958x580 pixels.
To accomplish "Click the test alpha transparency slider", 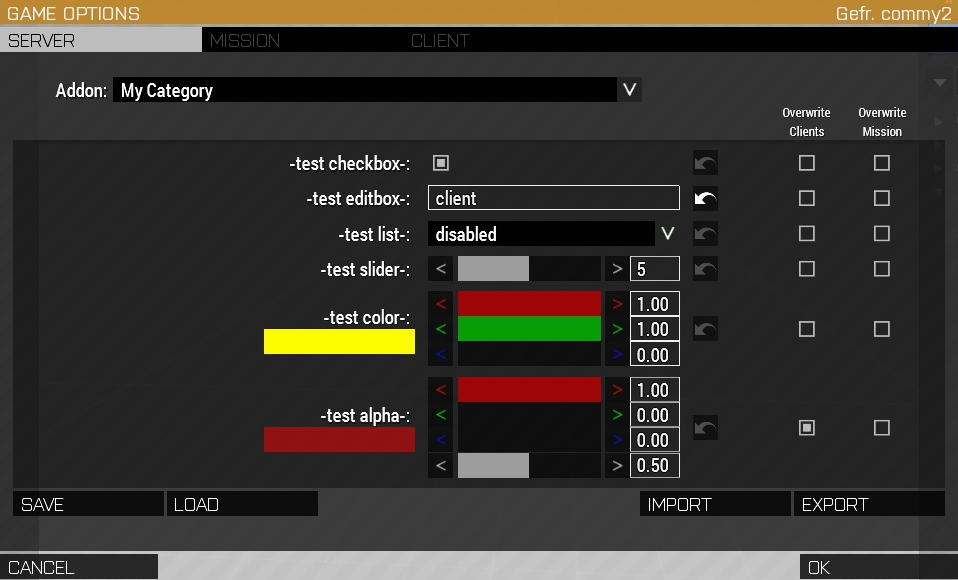I will (x=529, y=466).
